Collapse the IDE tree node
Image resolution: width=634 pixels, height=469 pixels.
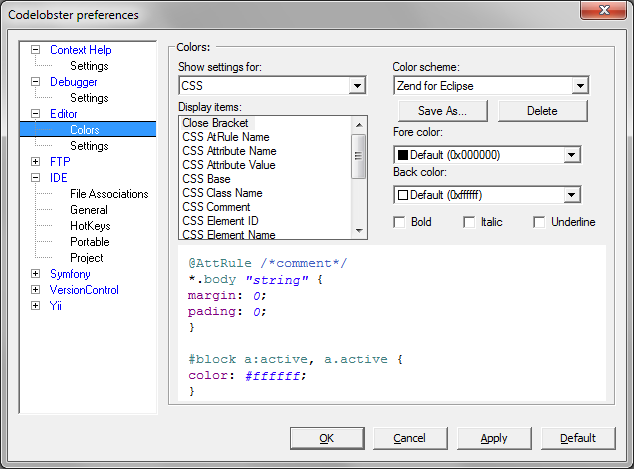36,177
